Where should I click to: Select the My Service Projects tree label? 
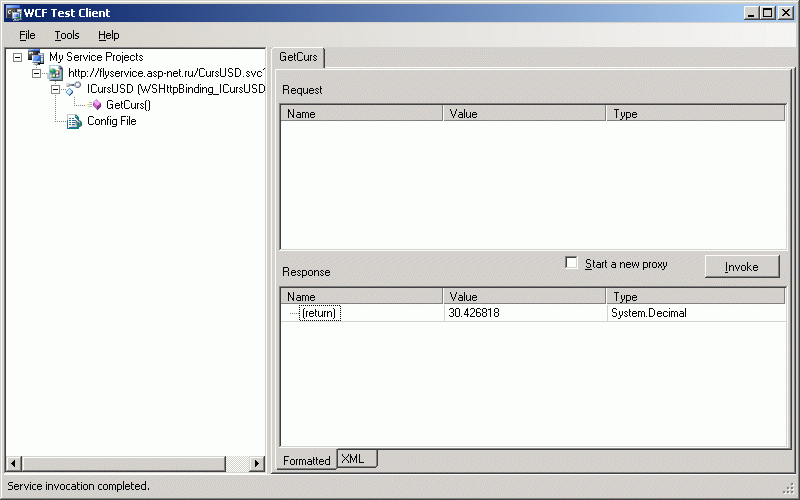coord(96,57)
